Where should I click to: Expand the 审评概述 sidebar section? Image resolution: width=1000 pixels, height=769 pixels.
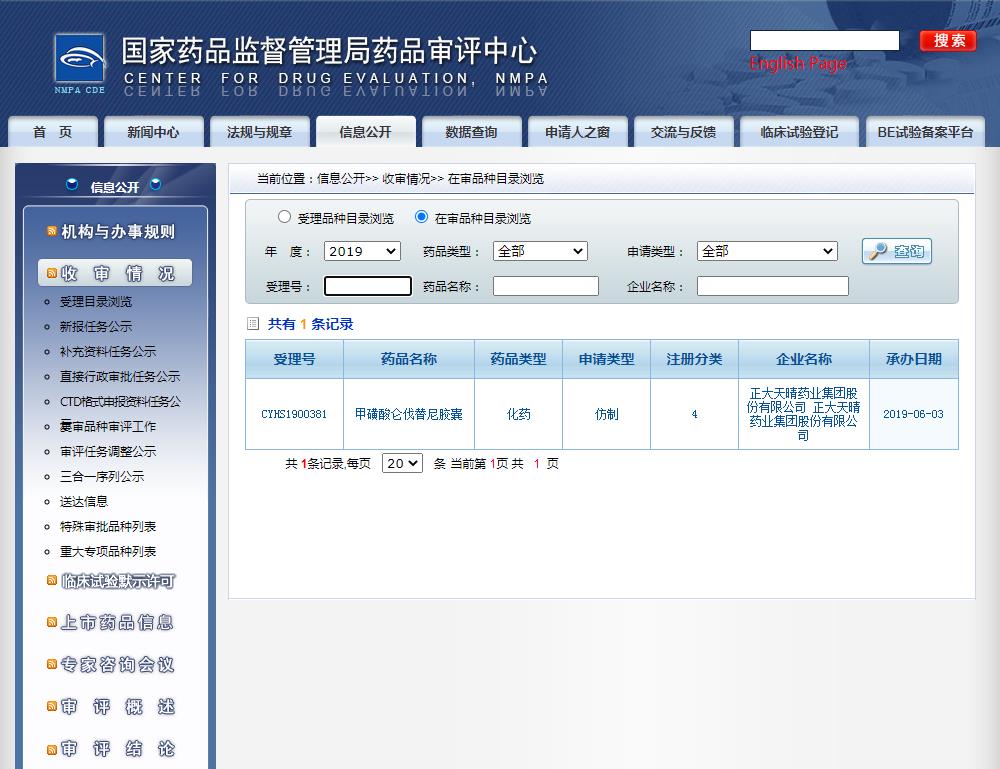coord(117,707)
